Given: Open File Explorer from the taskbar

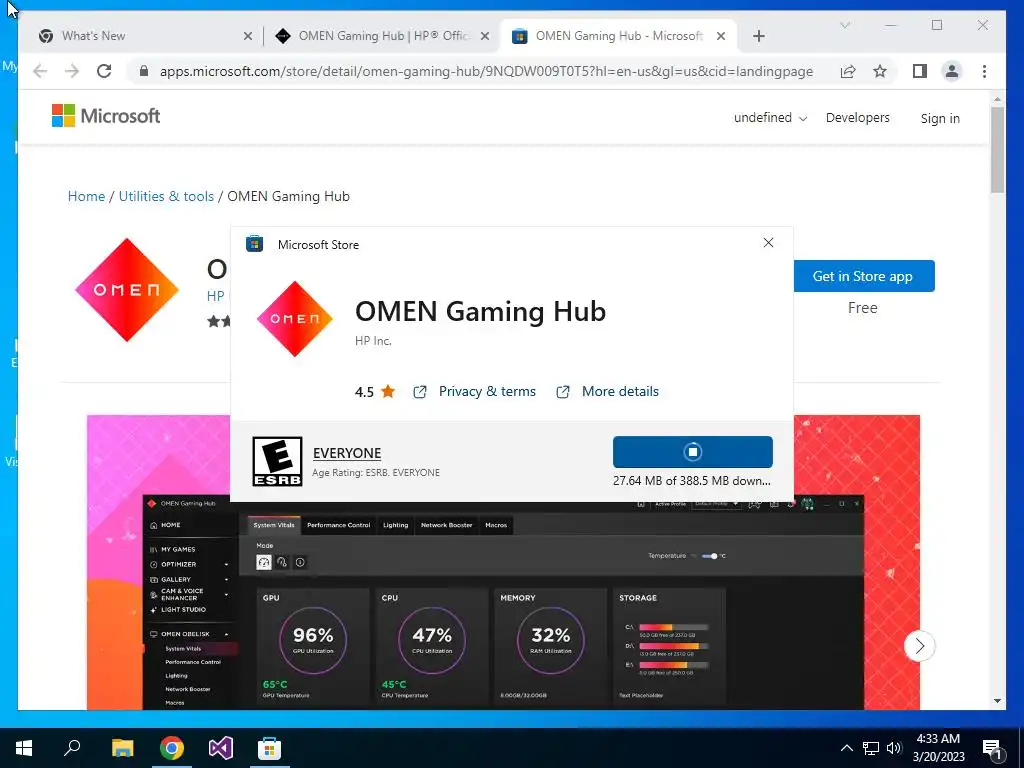Looking at the screenshot, I should pyautogui.click(x=122, y=748).
